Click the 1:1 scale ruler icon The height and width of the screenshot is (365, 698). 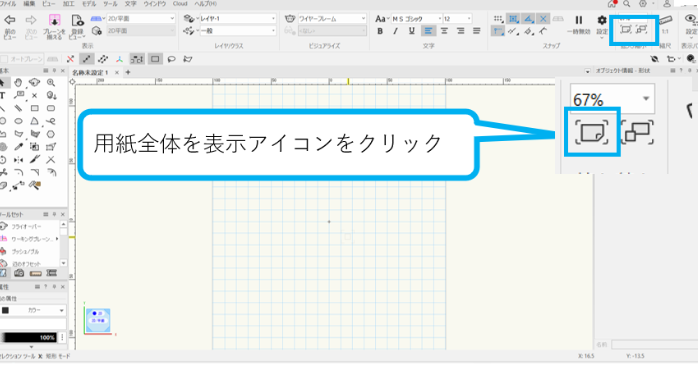665,21
